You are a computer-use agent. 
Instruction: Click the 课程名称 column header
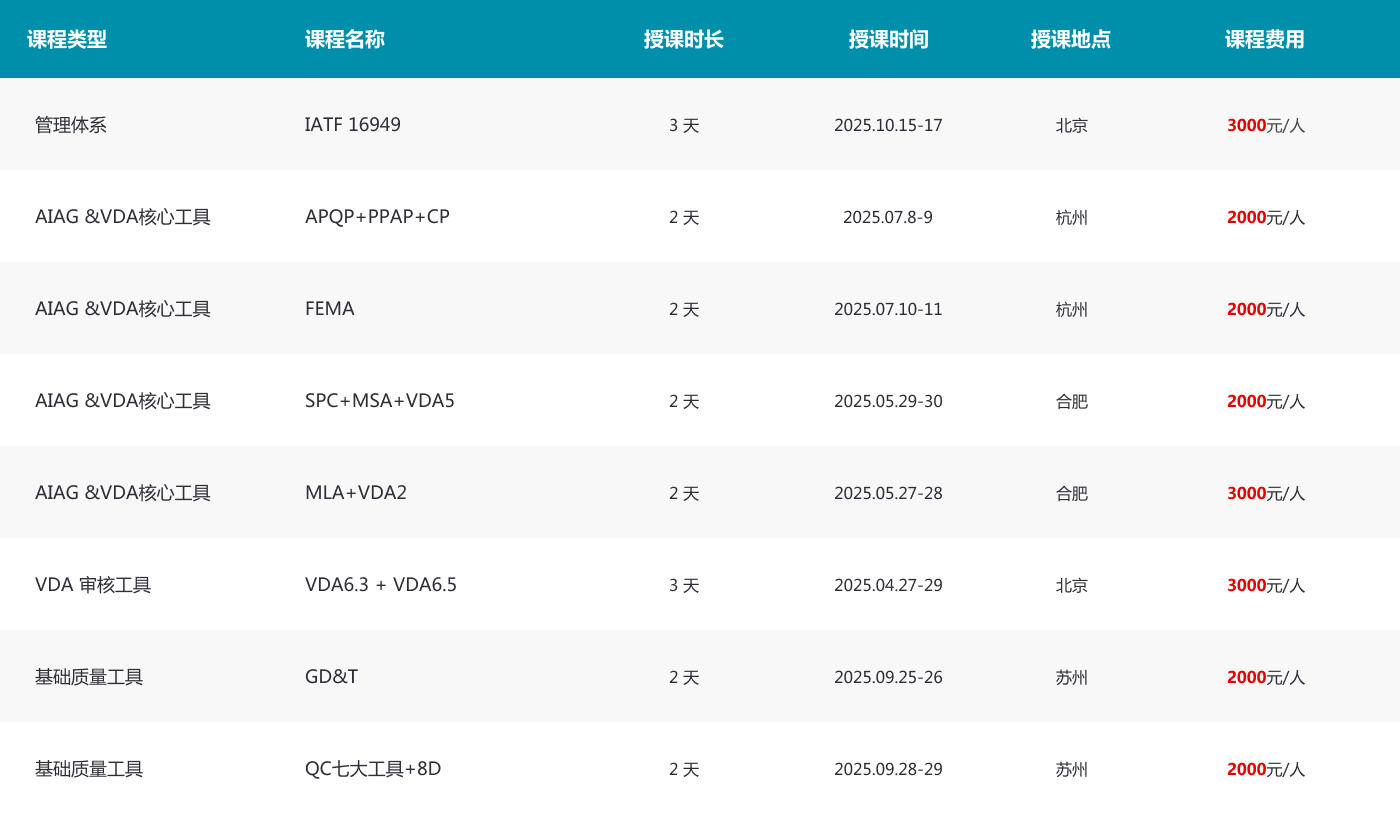pyautogui.click(x=345, y=39)
